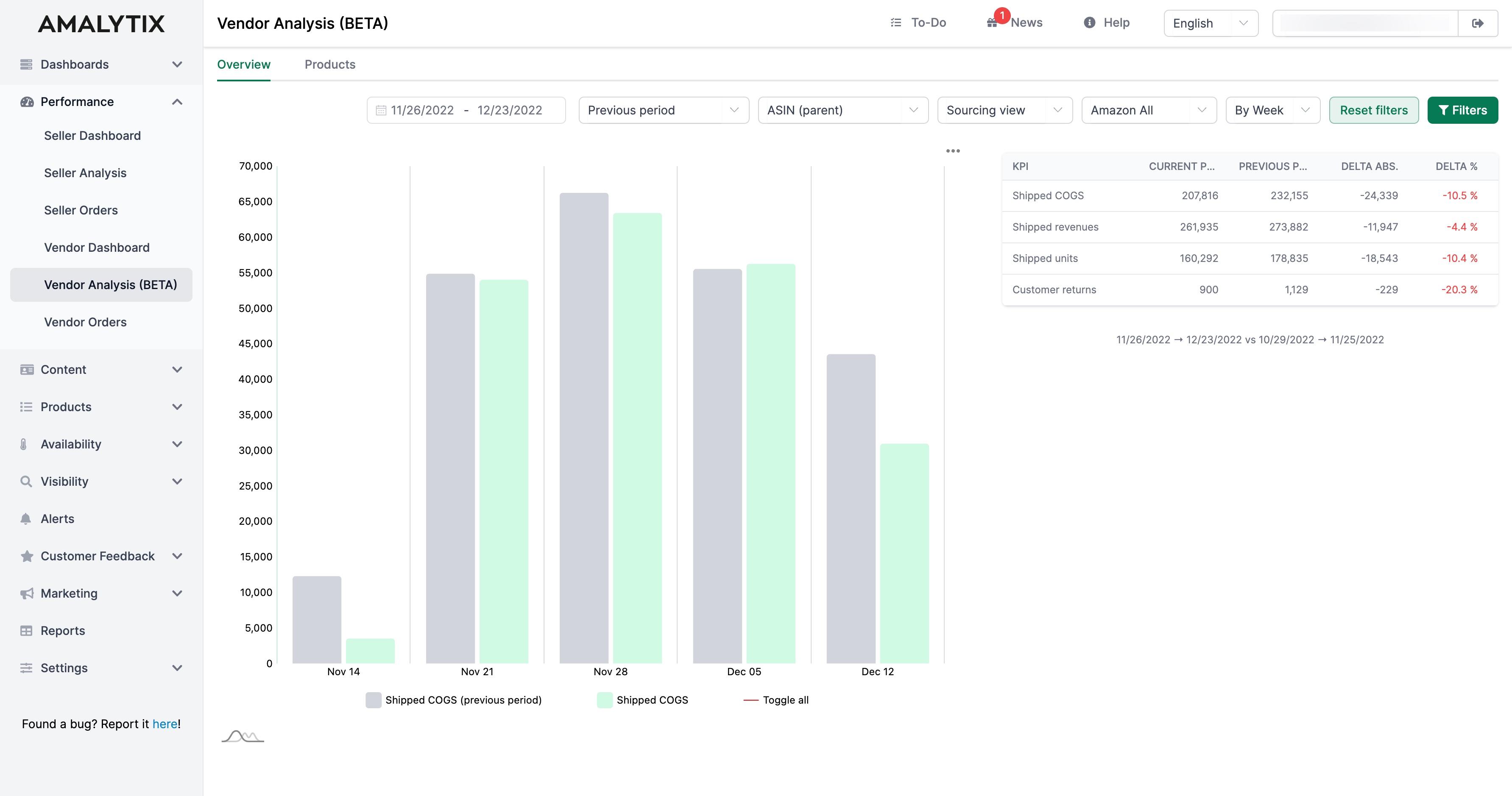Click the Reports table icon
1512x796 pixels.
click(26, 631)
